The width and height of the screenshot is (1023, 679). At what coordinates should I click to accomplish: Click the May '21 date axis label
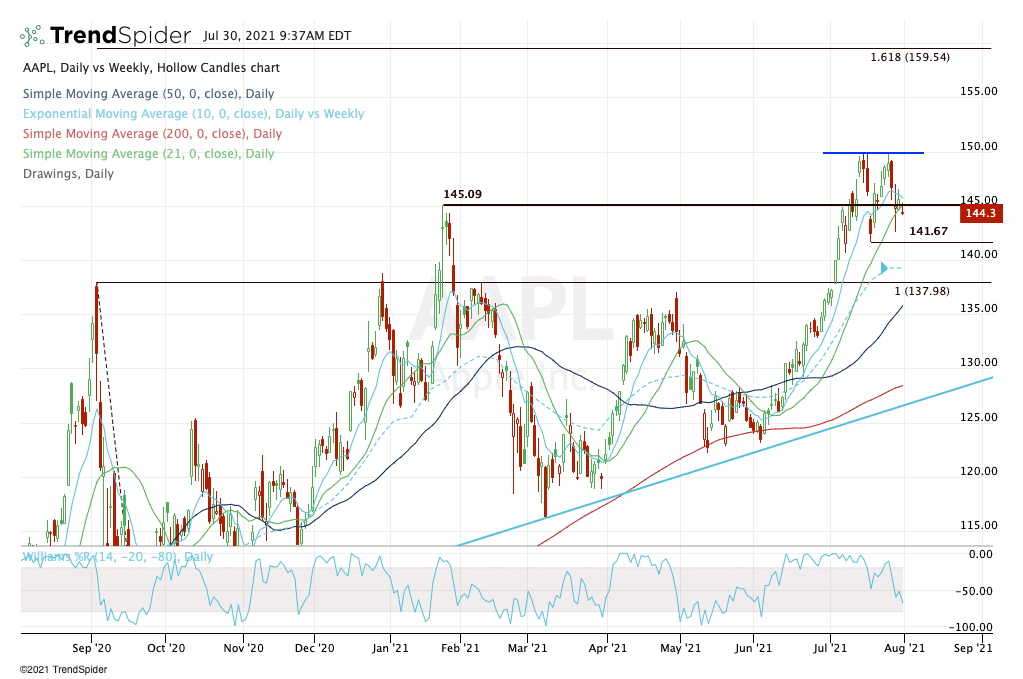[680, 648]
